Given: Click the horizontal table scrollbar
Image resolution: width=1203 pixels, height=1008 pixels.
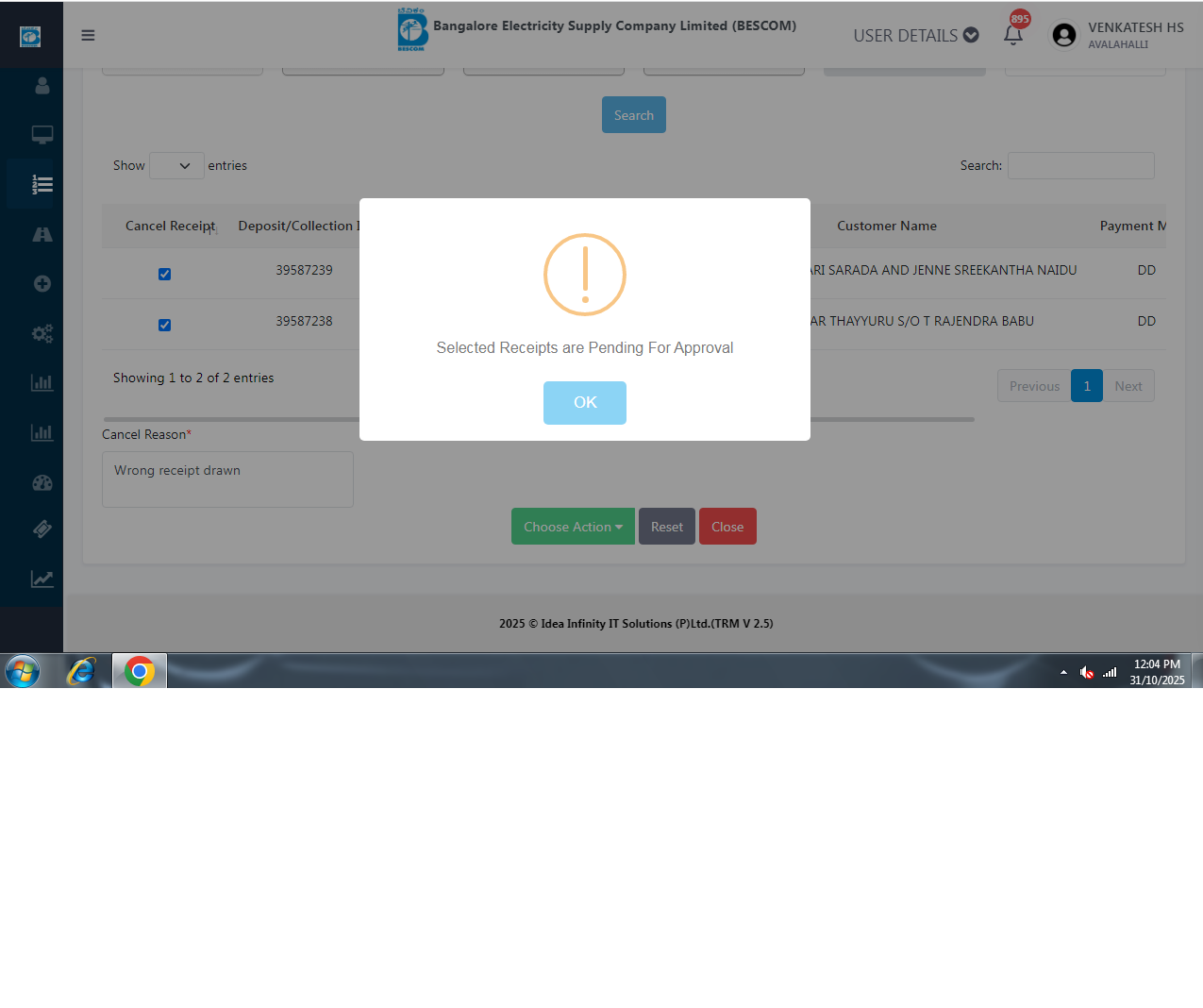Looking at the screenshot, I should (x=539, y=419).
